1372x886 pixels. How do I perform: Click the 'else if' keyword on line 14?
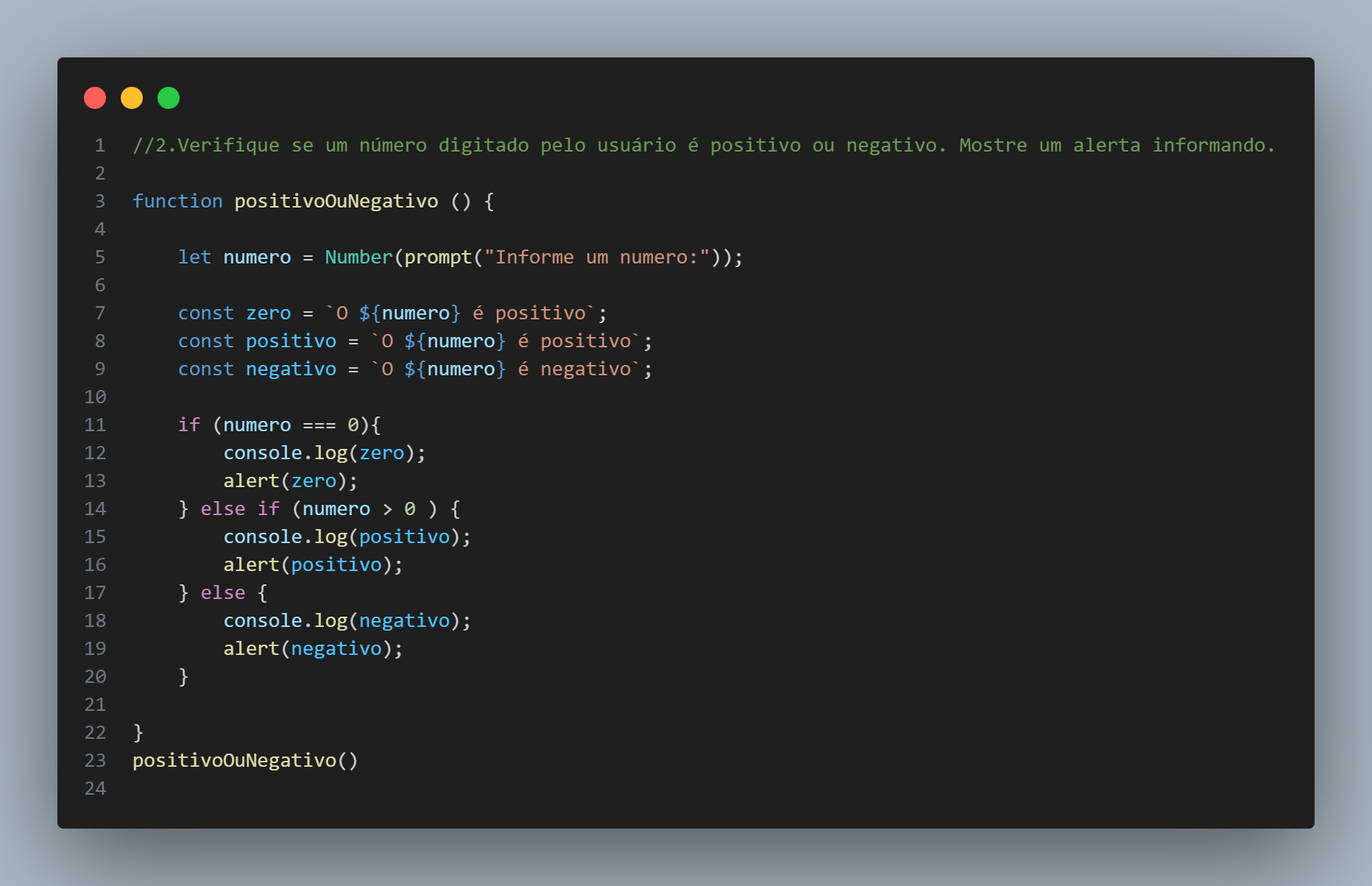(x=239, y=509)
